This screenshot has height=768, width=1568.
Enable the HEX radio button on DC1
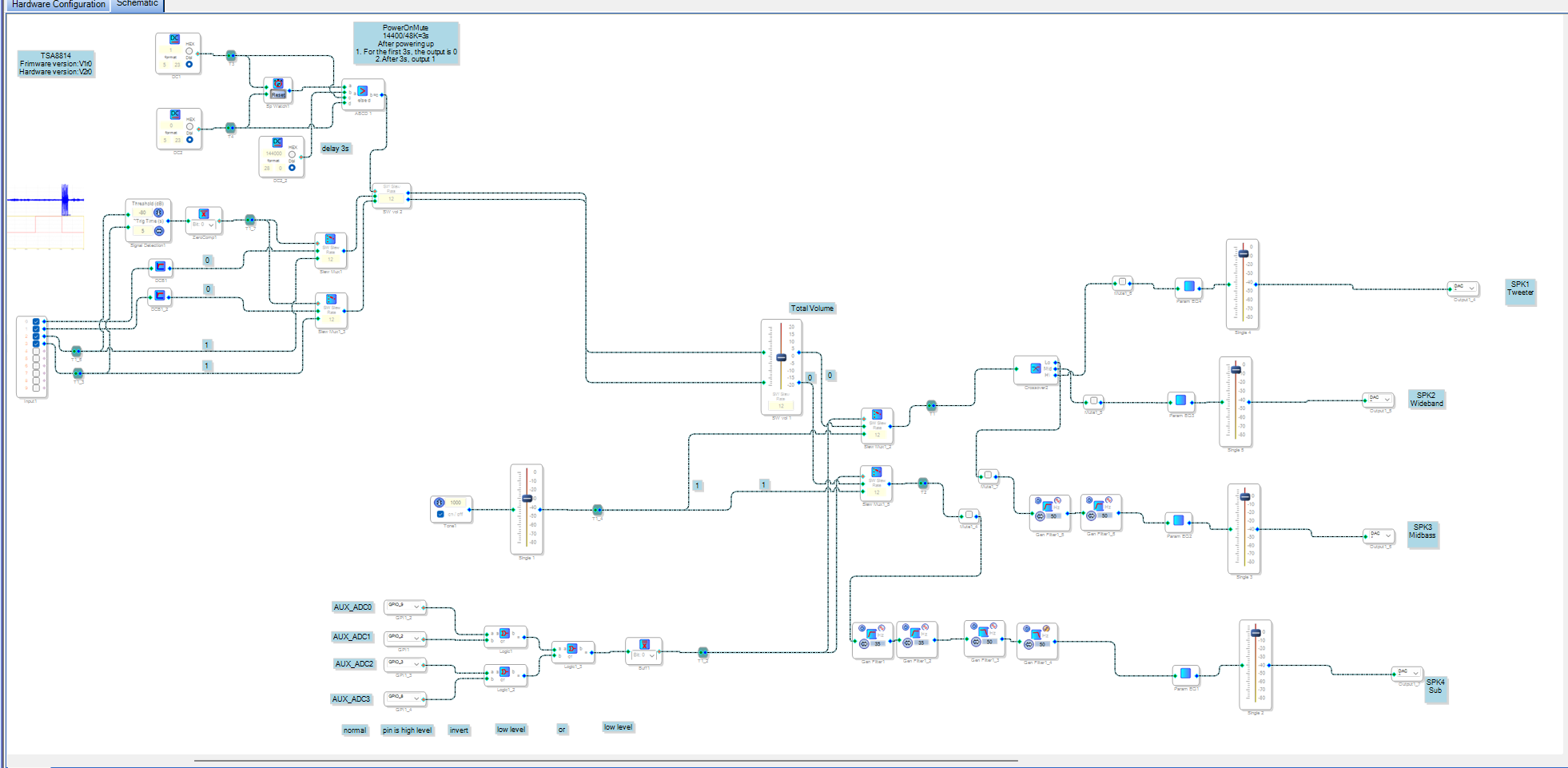[x=189, y=51]
